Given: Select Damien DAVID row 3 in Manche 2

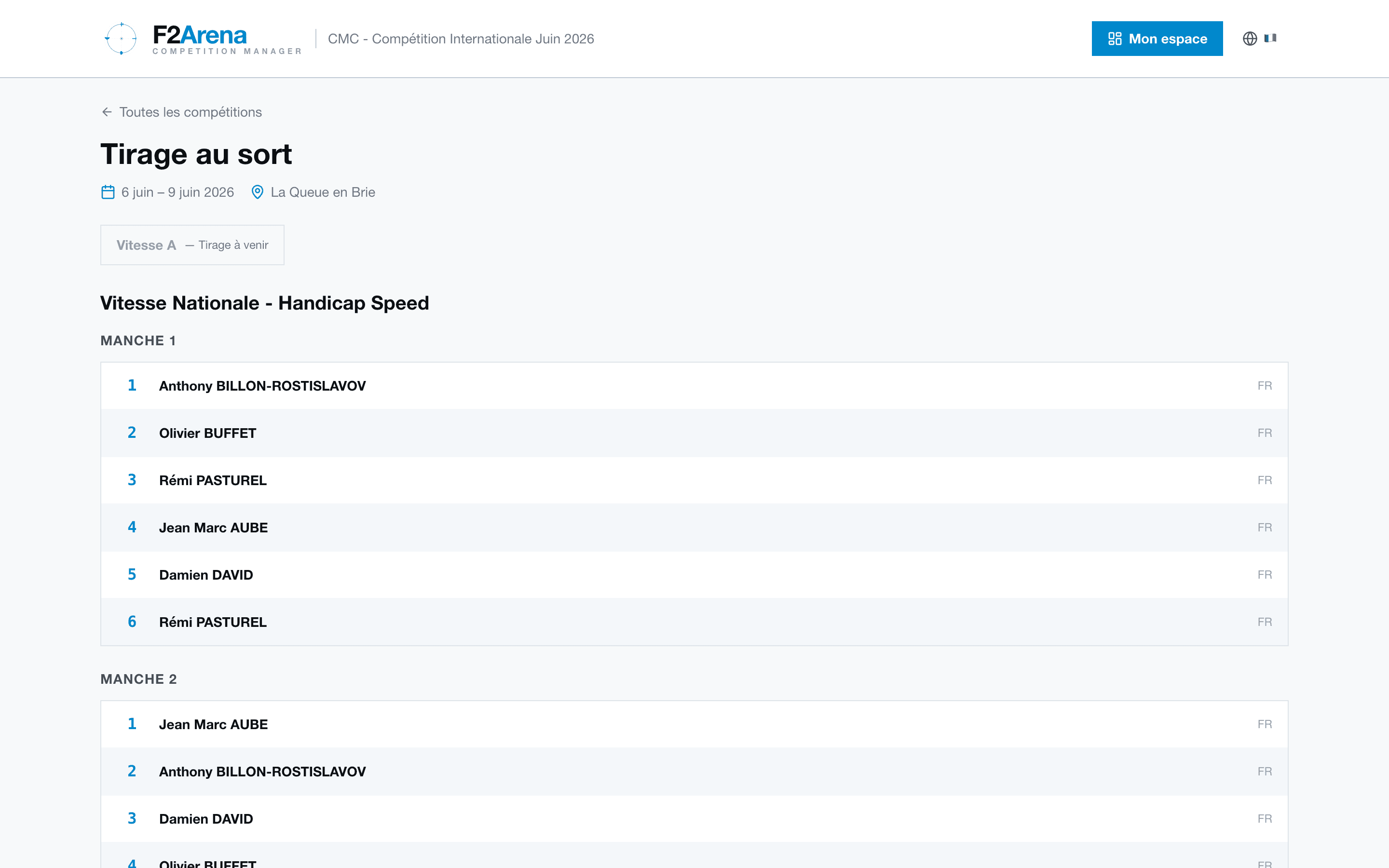Looking at the screenshot, I should click(694, 819).
